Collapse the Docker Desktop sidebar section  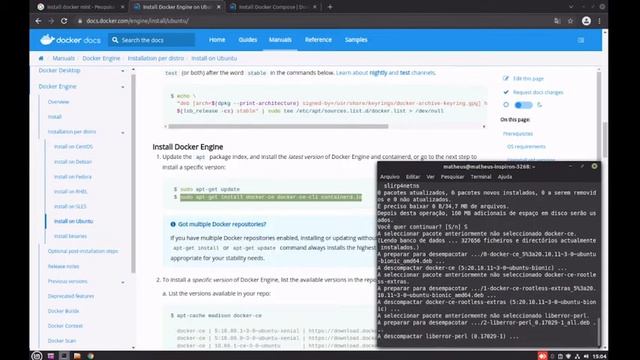[122, 71]
